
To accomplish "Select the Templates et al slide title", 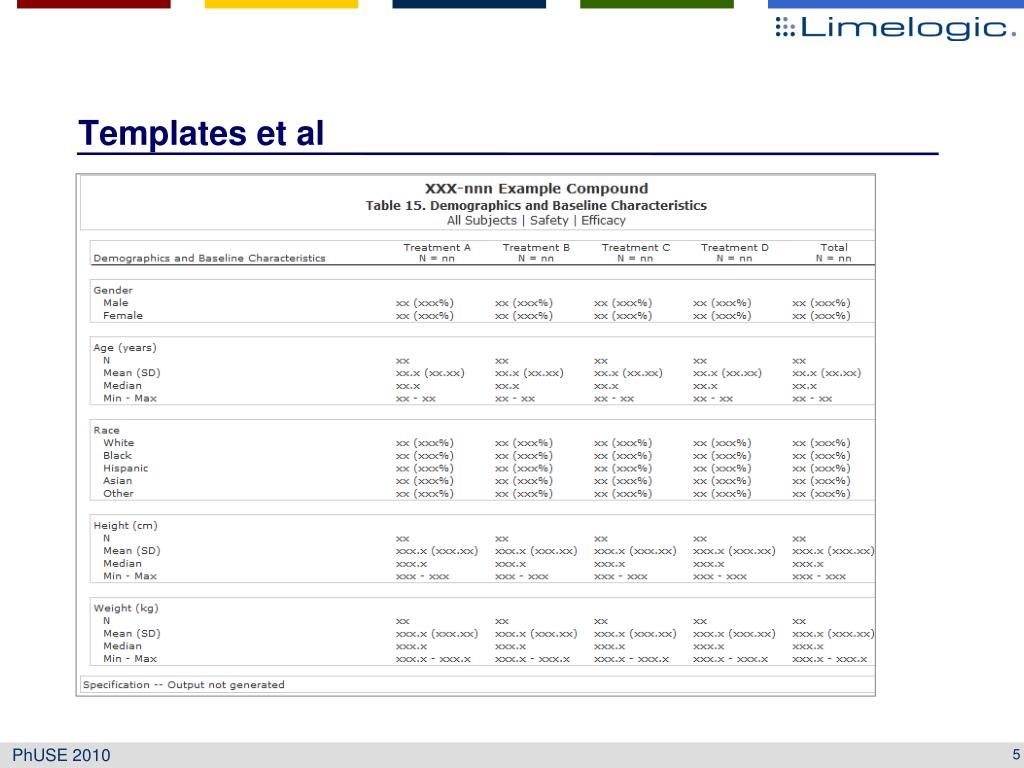I will pyautogui.click(x=200, y=133).
